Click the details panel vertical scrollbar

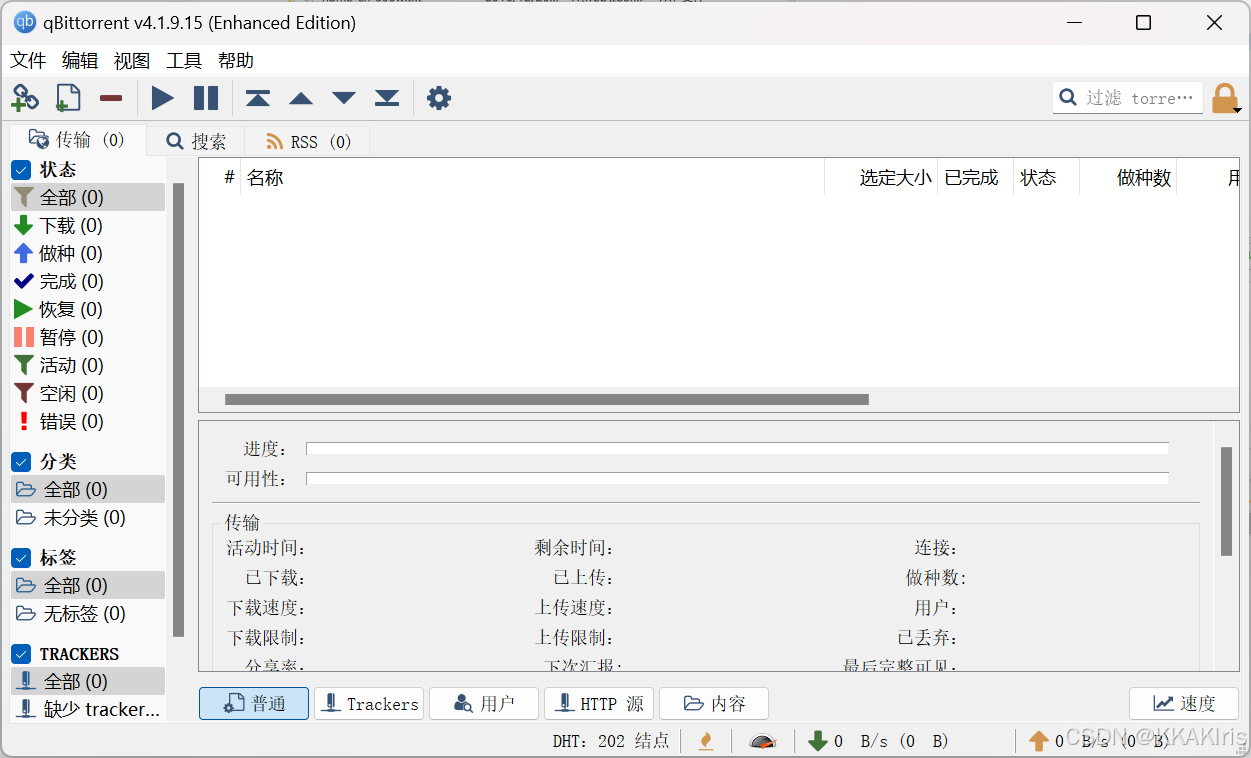(x=1226, y=501)
